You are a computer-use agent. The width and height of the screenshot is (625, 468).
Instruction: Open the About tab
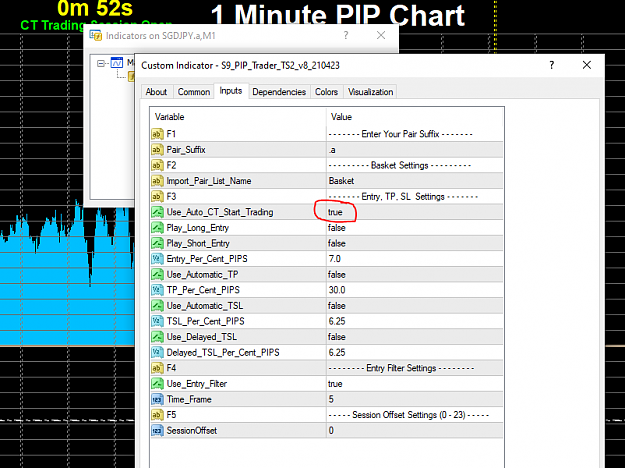pos(156,92)
